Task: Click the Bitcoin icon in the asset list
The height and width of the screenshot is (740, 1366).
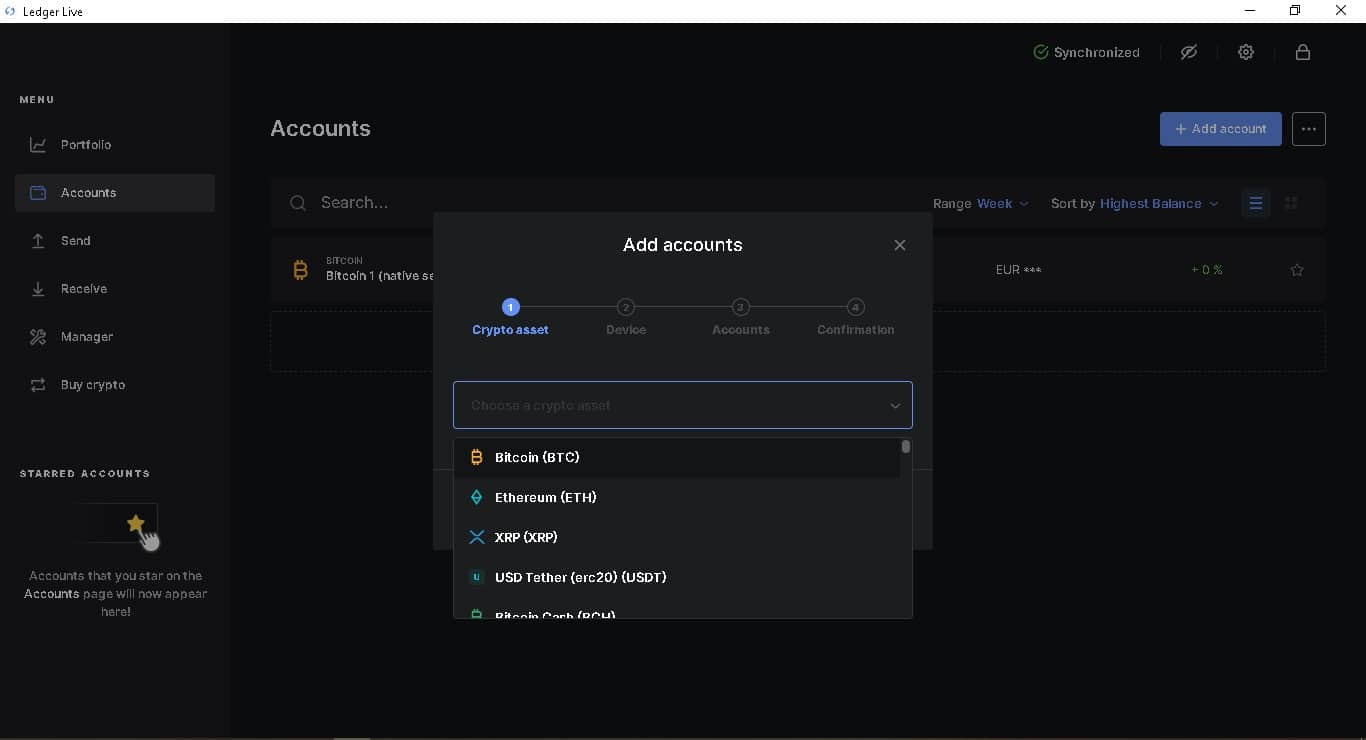Action: pyautogui.click(x=477, y=457)
